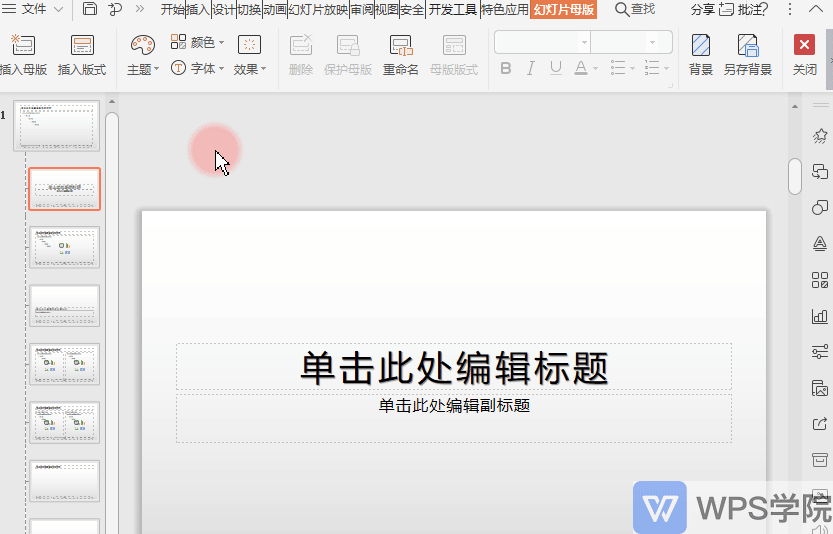Click the master title placeholder text
Screen dimensions: 833x534
pyautogui.click(x=454, y=368)
